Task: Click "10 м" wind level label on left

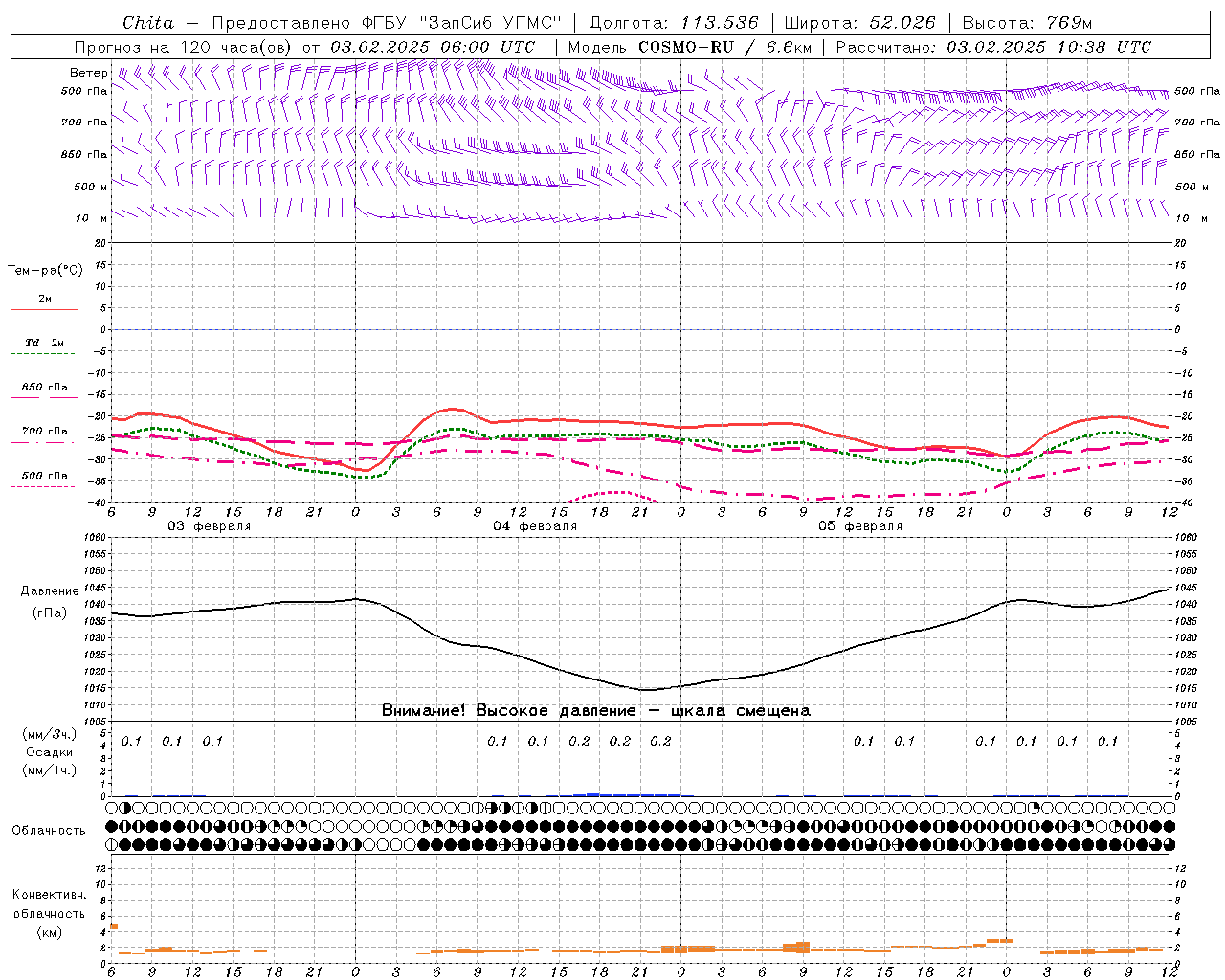Action: tap(91, 218)
